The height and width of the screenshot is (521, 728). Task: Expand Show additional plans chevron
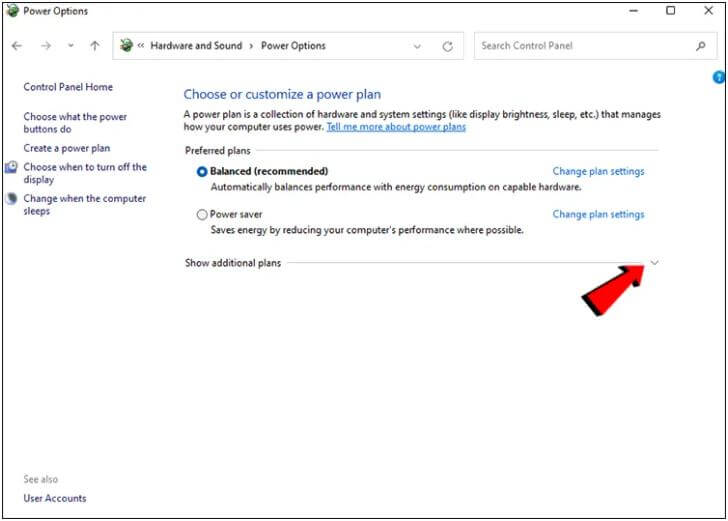pyautogui.click(x=654, y=263)
